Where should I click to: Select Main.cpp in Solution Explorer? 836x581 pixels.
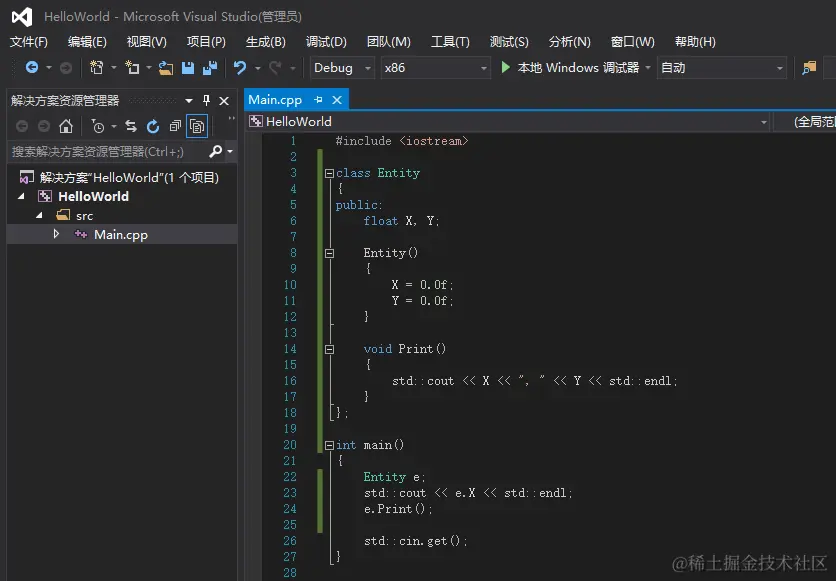[121, 235]
